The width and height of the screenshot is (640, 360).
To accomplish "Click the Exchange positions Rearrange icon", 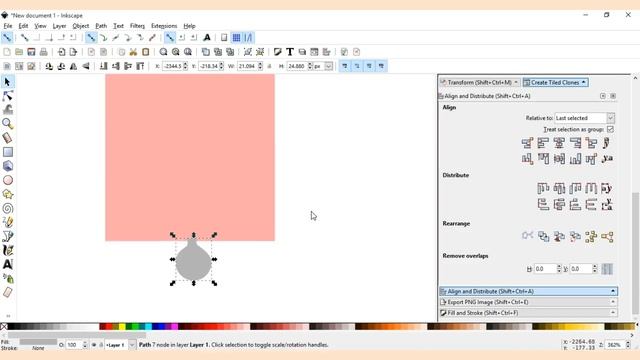I will pyautogui.click(x=543, y=237).
